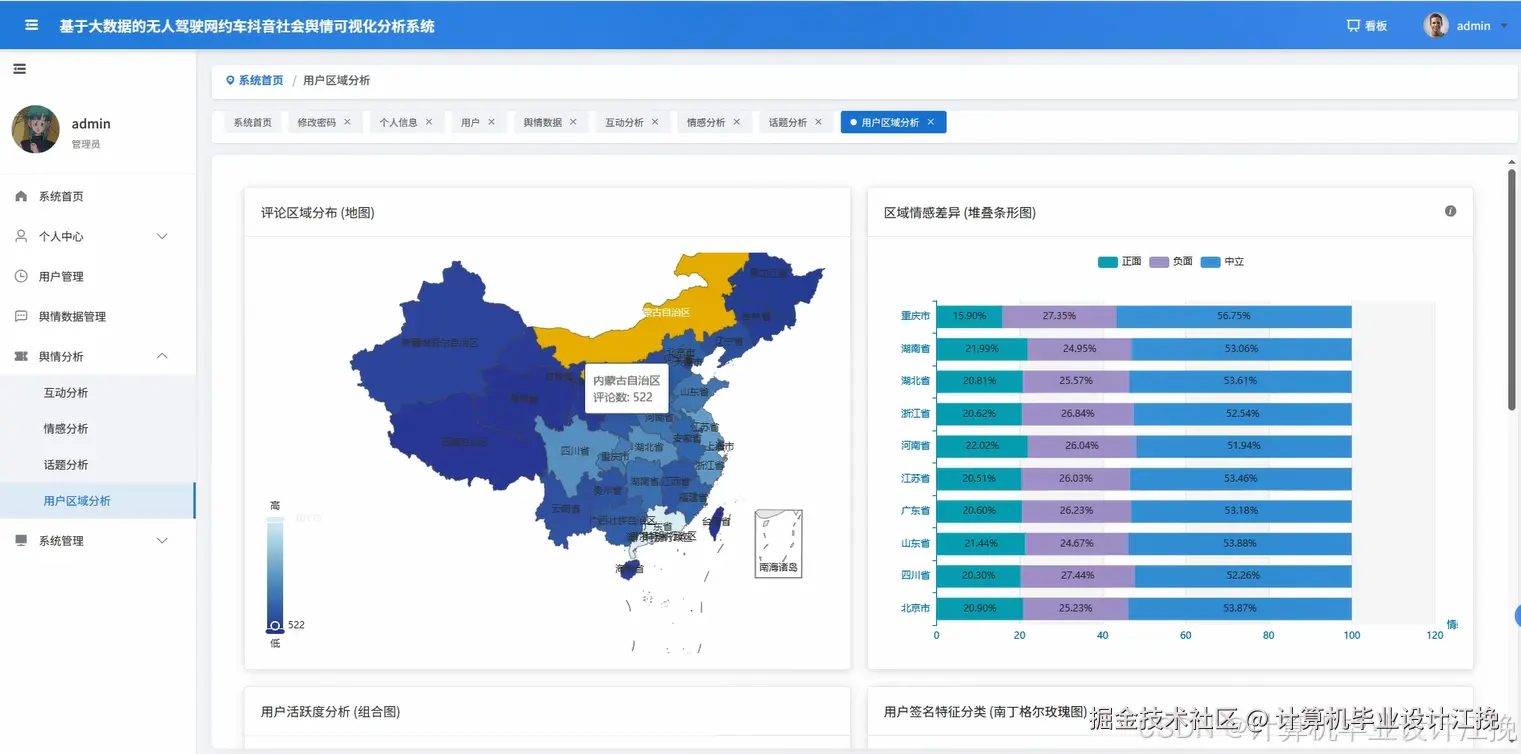Image resolution: width=1521 pixels, height=754 pixels.
Task: Open the admin dropdown arrow in the header
Action: 1504,26
